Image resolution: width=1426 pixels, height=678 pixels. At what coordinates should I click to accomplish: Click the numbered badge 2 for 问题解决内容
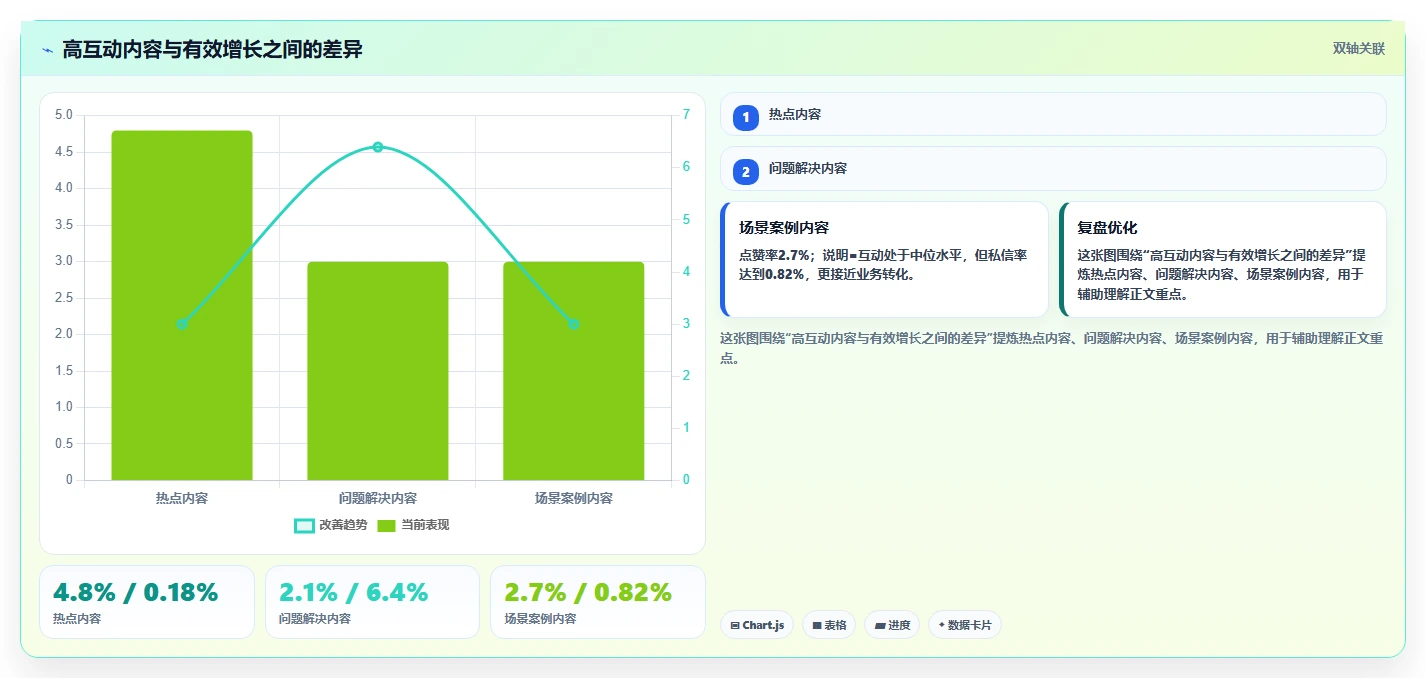pyautogui.click(x=746, y=172)
